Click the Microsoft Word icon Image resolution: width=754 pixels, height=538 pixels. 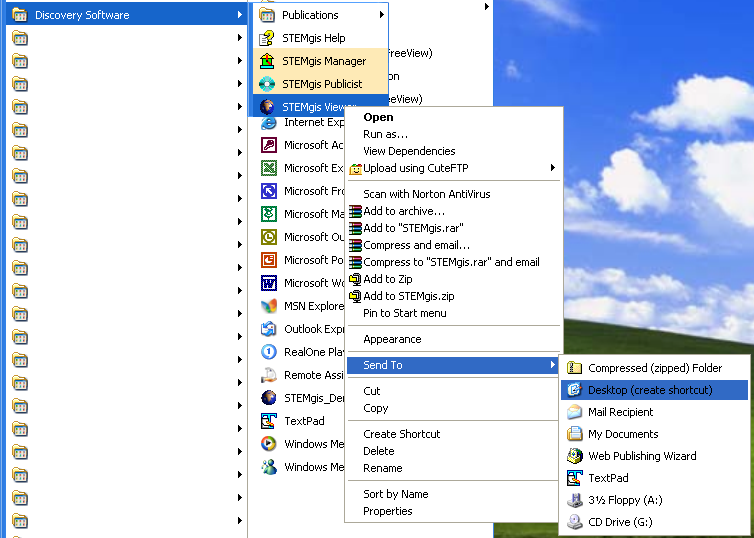tap(269, 283)
